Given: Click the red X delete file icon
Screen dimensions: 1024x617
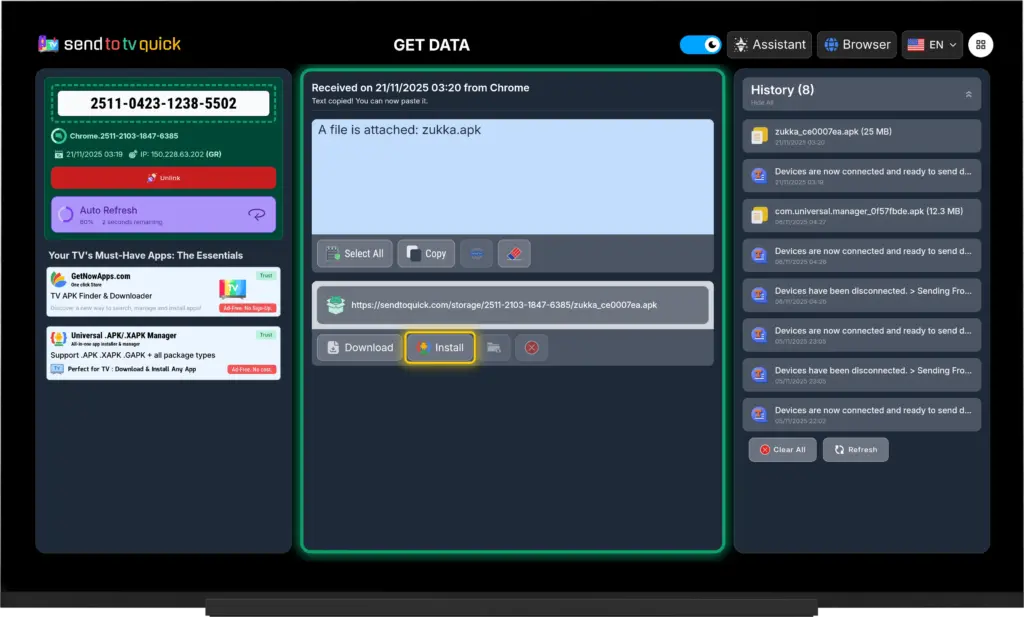Looking at the screenshot, I should 532,347.
